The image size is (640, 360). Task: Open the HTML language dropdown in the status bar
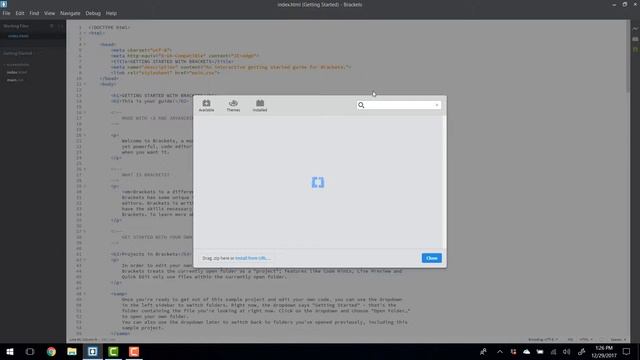(x=586, y=340)
